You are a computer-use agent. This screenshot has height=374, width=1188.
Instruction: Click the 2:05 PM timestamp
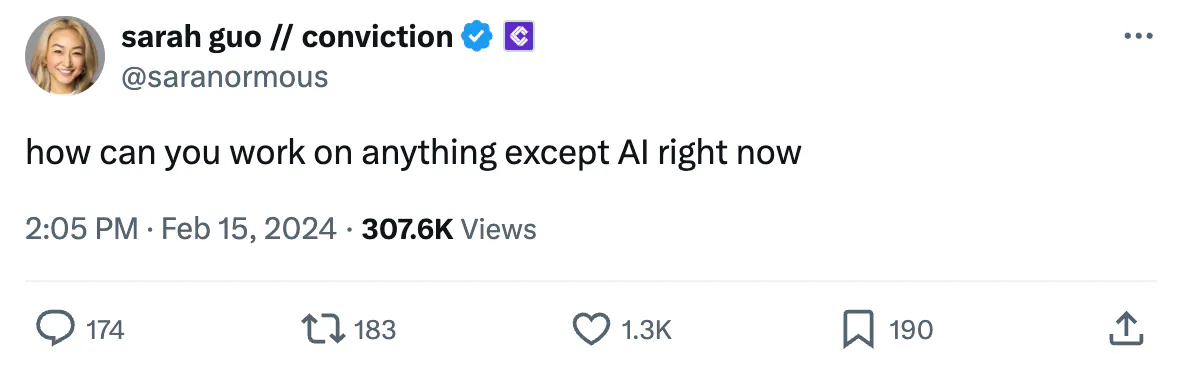[x=82, y=229]
